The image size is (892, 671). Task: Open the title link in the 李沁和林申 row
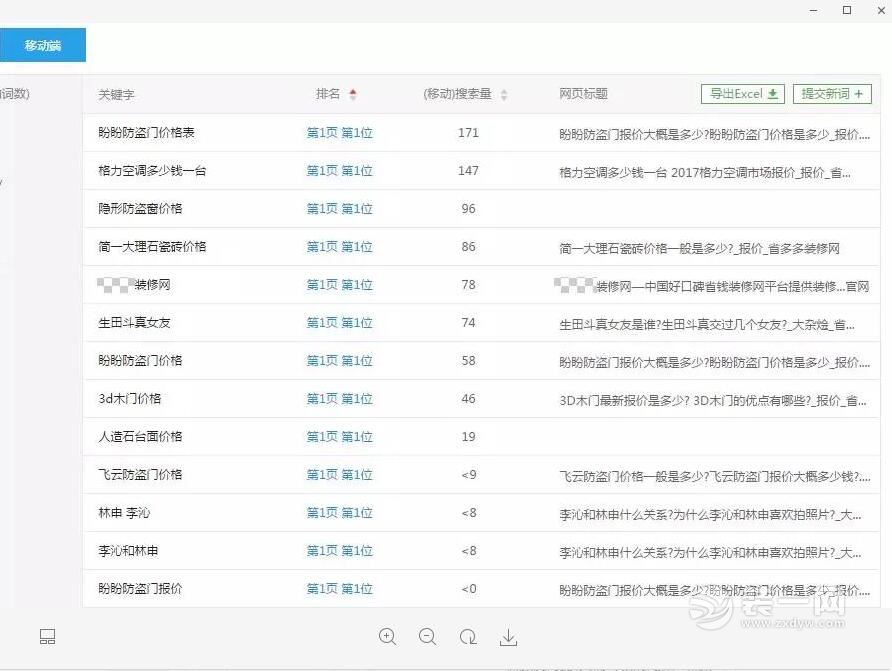(700, 550)
